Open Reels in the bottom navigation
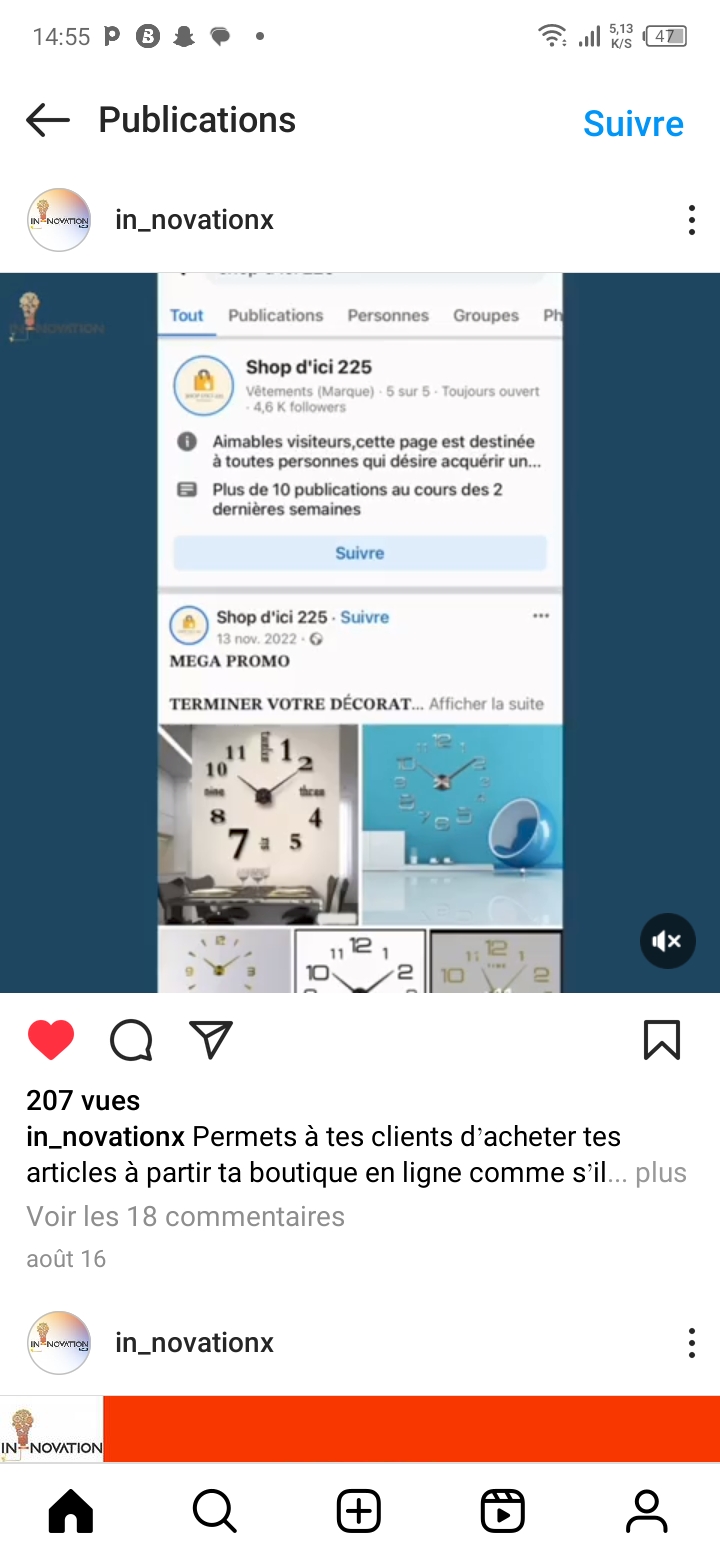Screen dimensions: 720x1560 pos(503,1511)
